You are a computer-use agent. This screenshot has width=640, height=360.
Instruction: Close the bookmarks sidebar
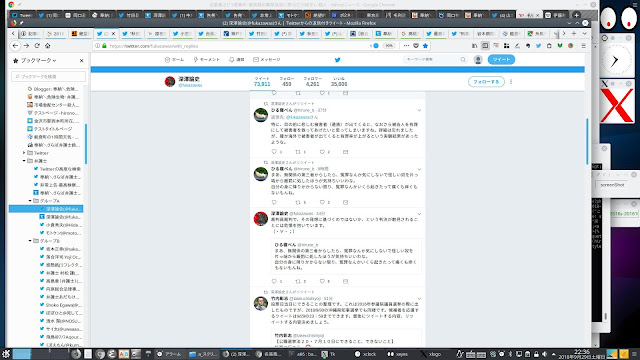click(82, 60)
